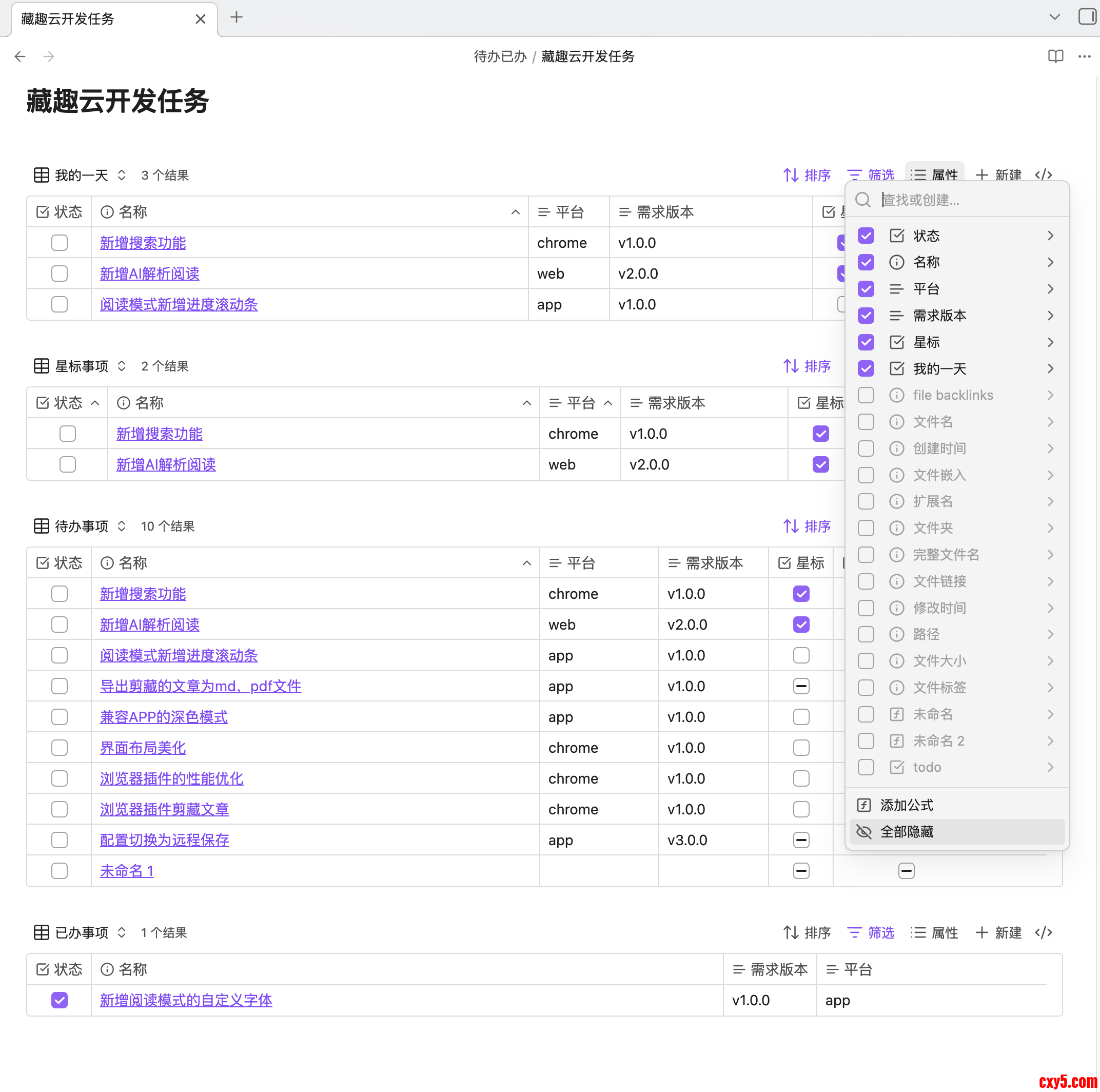Screen dimensions: 1100x1092
Task: Expand the 平台 property submenu arrow
Action: (x=1050, y=289)
